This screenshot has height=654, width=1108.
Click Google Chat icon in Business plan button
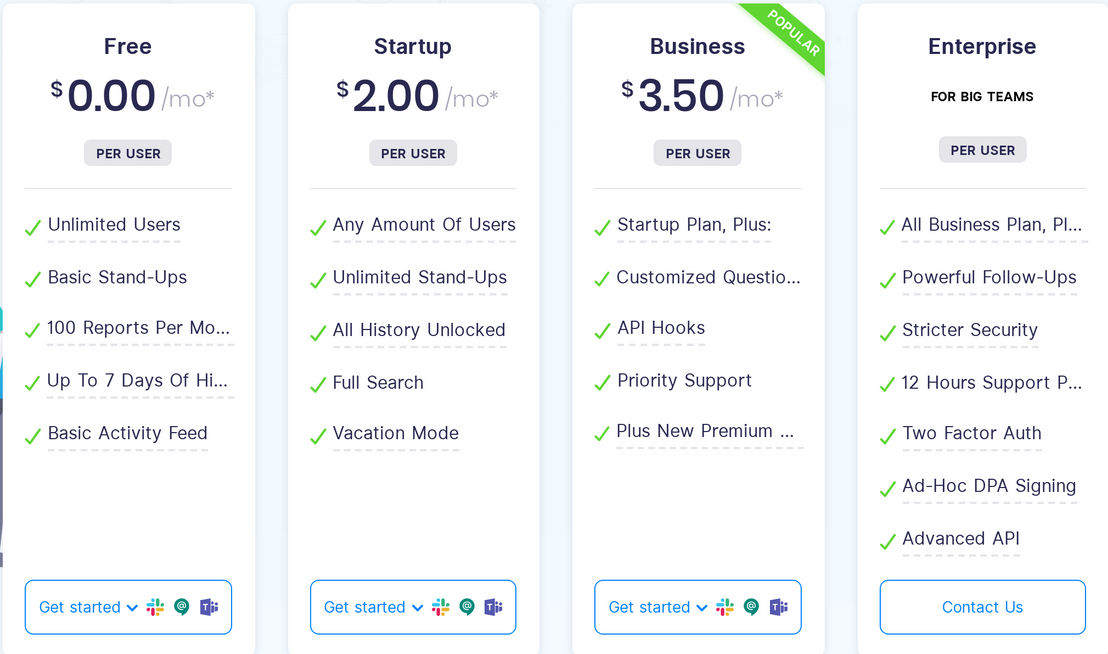click(x=751, y=607)
